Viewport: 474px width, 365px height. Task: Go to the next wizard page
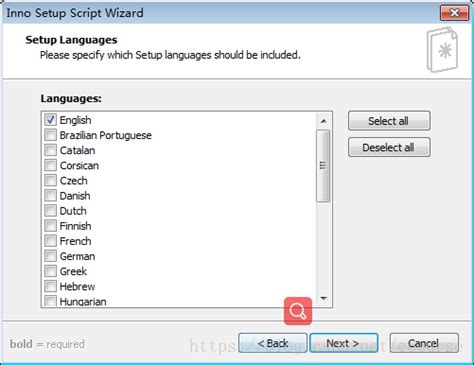(x=343, y=343)
